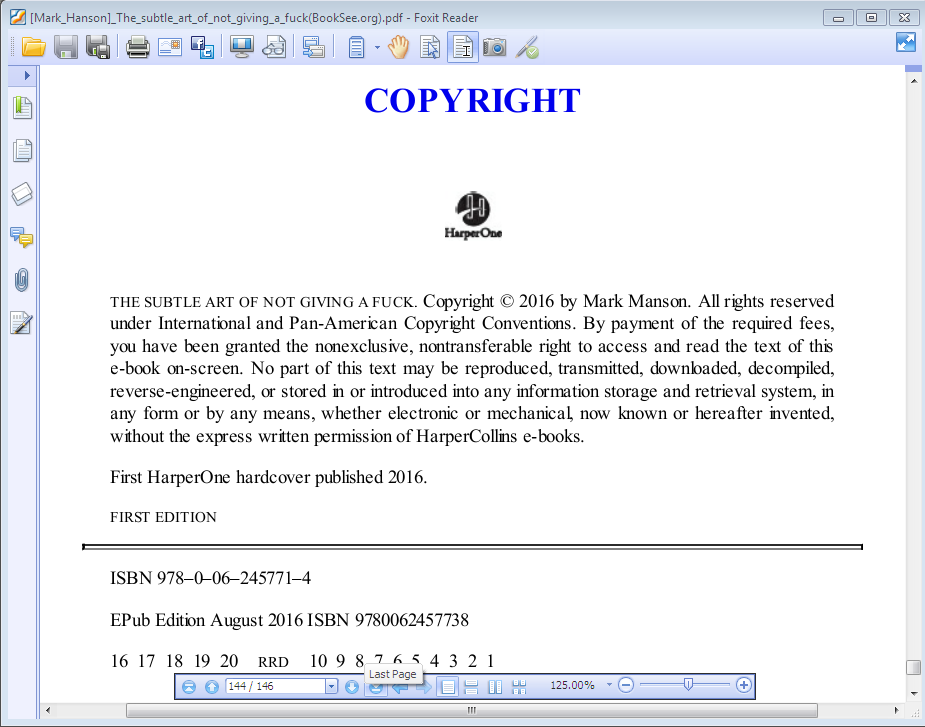925x727 pixels.
Task: Click the vertical scrollbar thumb
Action: pyautogui.click(x=913, y=667)
